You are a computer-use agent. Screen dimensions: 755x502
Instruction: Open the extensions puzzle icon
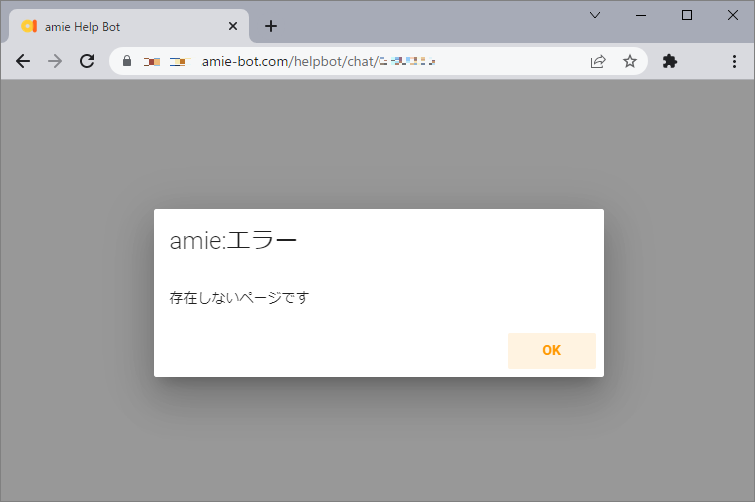(670, 61)
